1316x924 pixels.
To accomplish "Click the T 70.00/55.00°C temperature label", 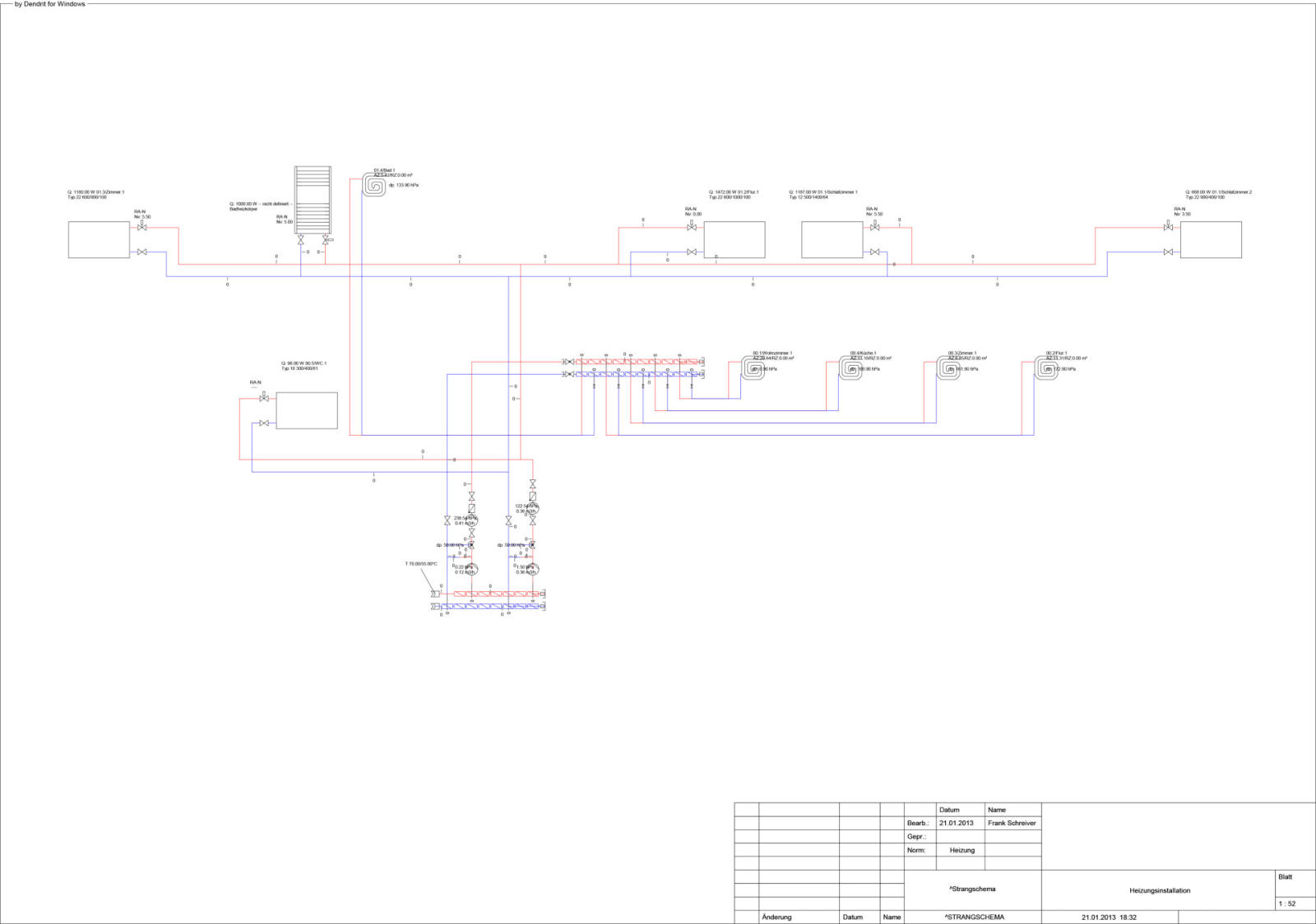I will (421, 564).
